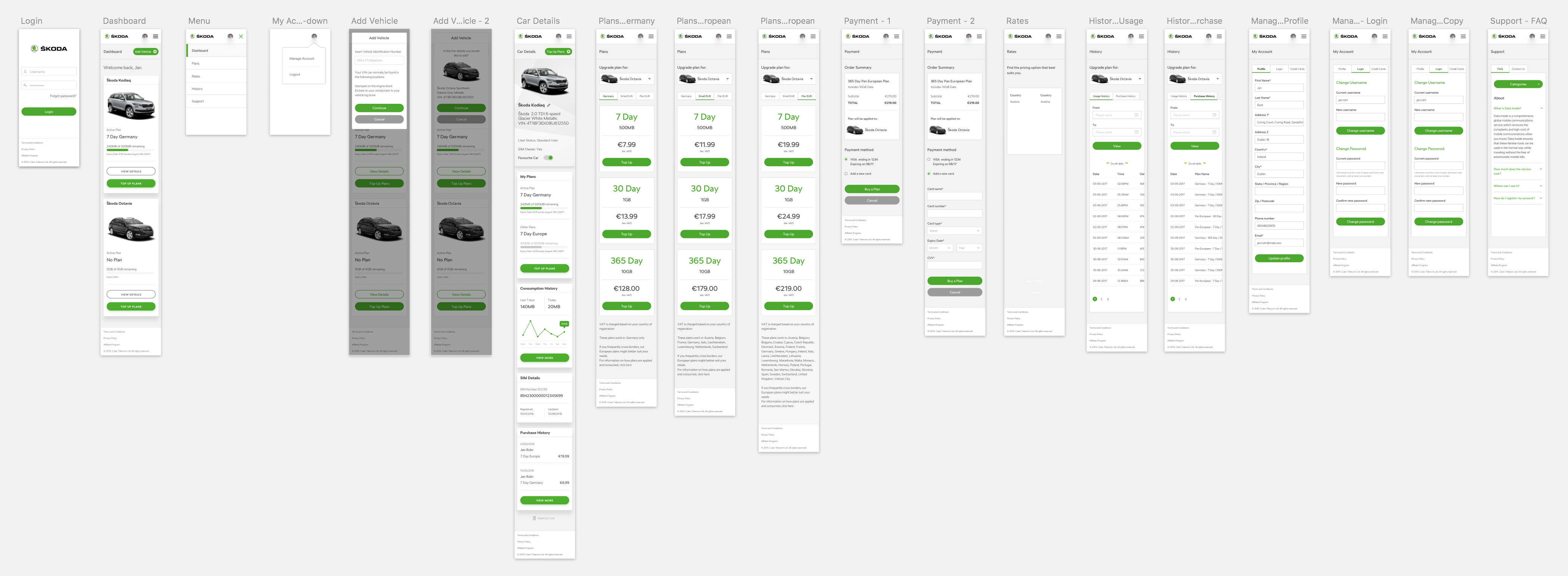Open the Categories dropdown on the Support FAQ artboard

[1518, 84]
